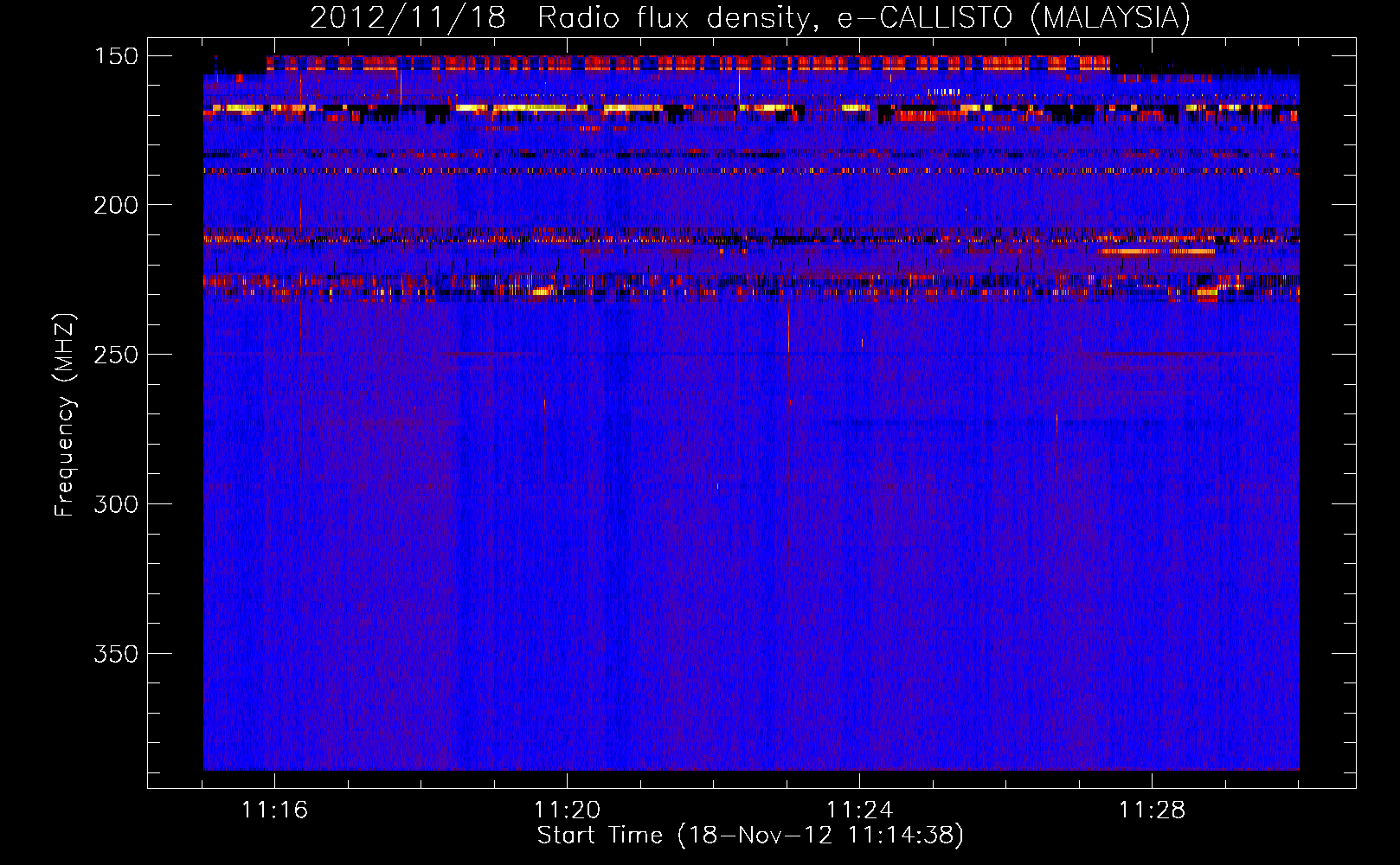Click the 150 frequency tick label
Image resolution: width=1400 pixels, height=865 pixels.
(116, 56)
